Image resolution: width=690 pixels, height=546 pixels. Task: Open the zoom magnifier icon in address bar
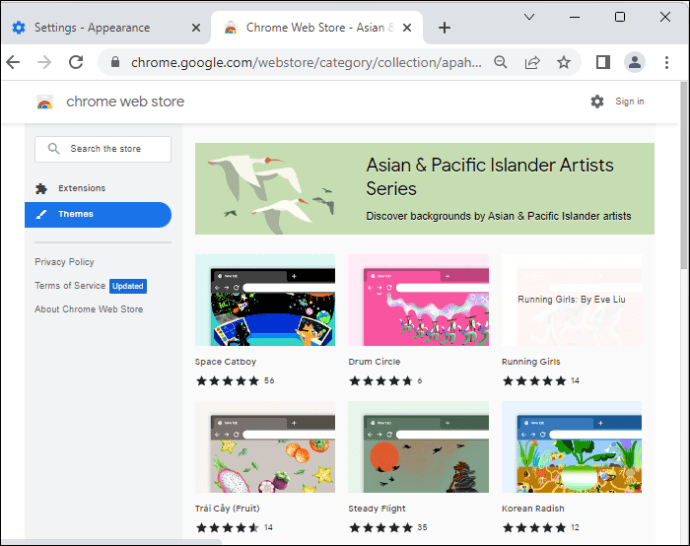coord(500,62)
